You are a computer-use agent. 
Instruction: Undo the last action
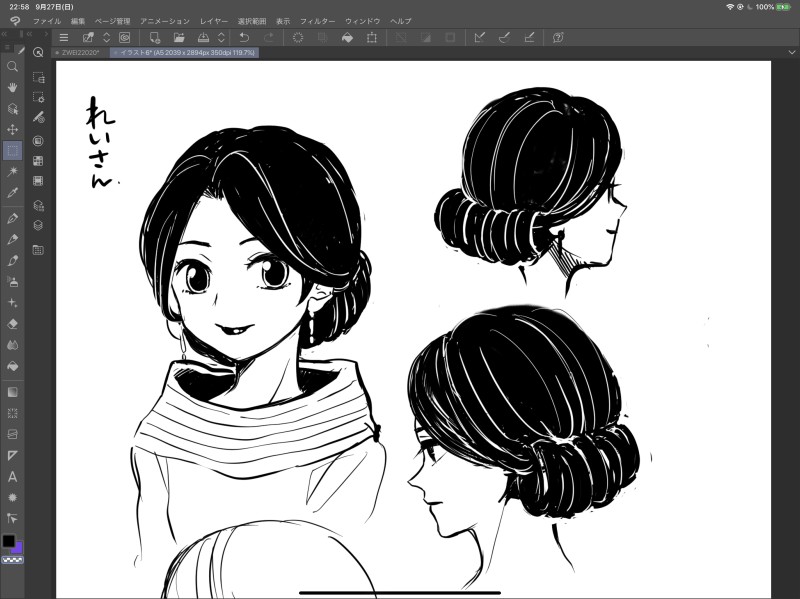(x=244, y=37)
